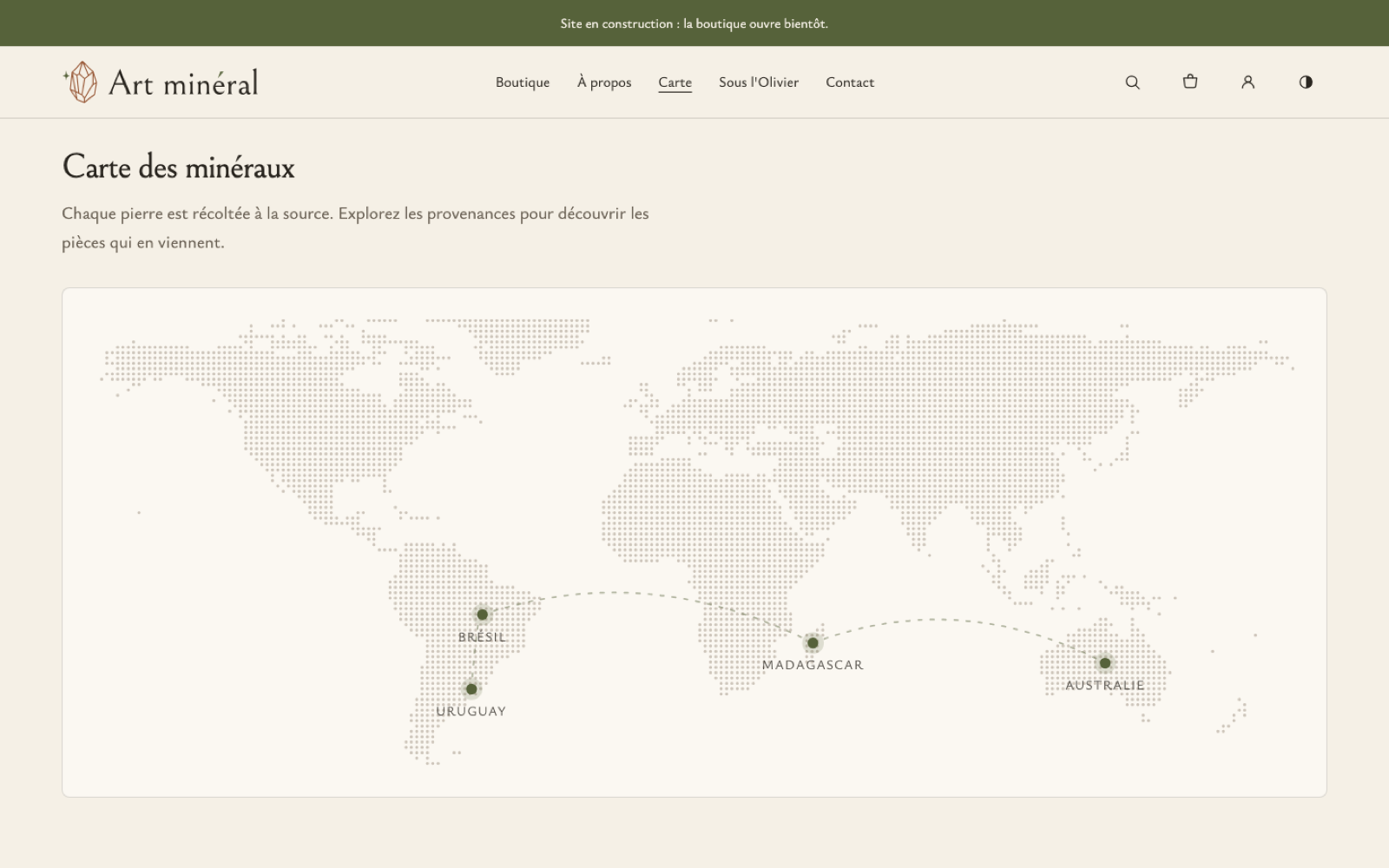Go to the Contact page

tap(850, 82)
